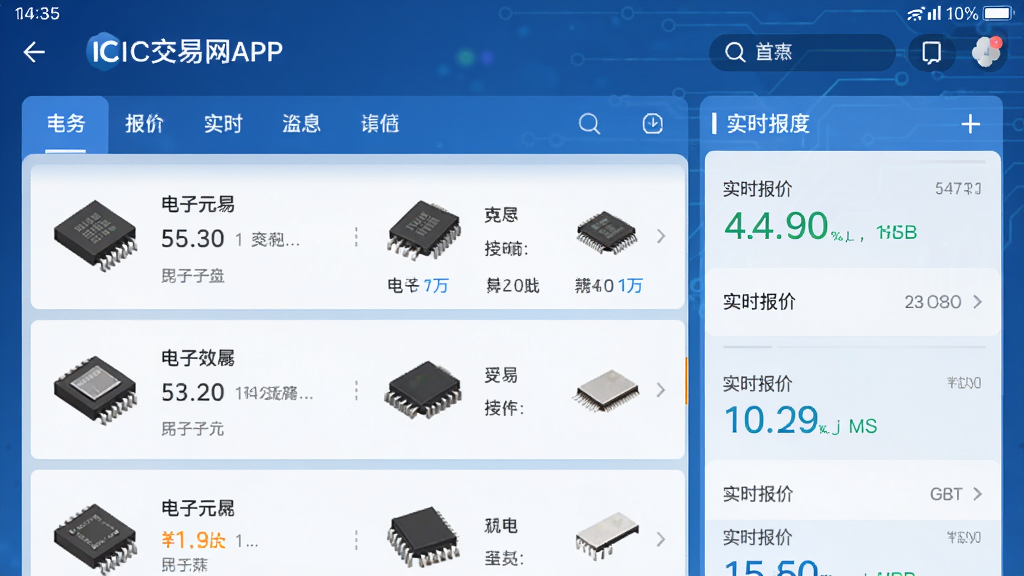The image size is (1024, 576).
Task: Open more options in the ¥1.9 row
Action: [356, 539]
